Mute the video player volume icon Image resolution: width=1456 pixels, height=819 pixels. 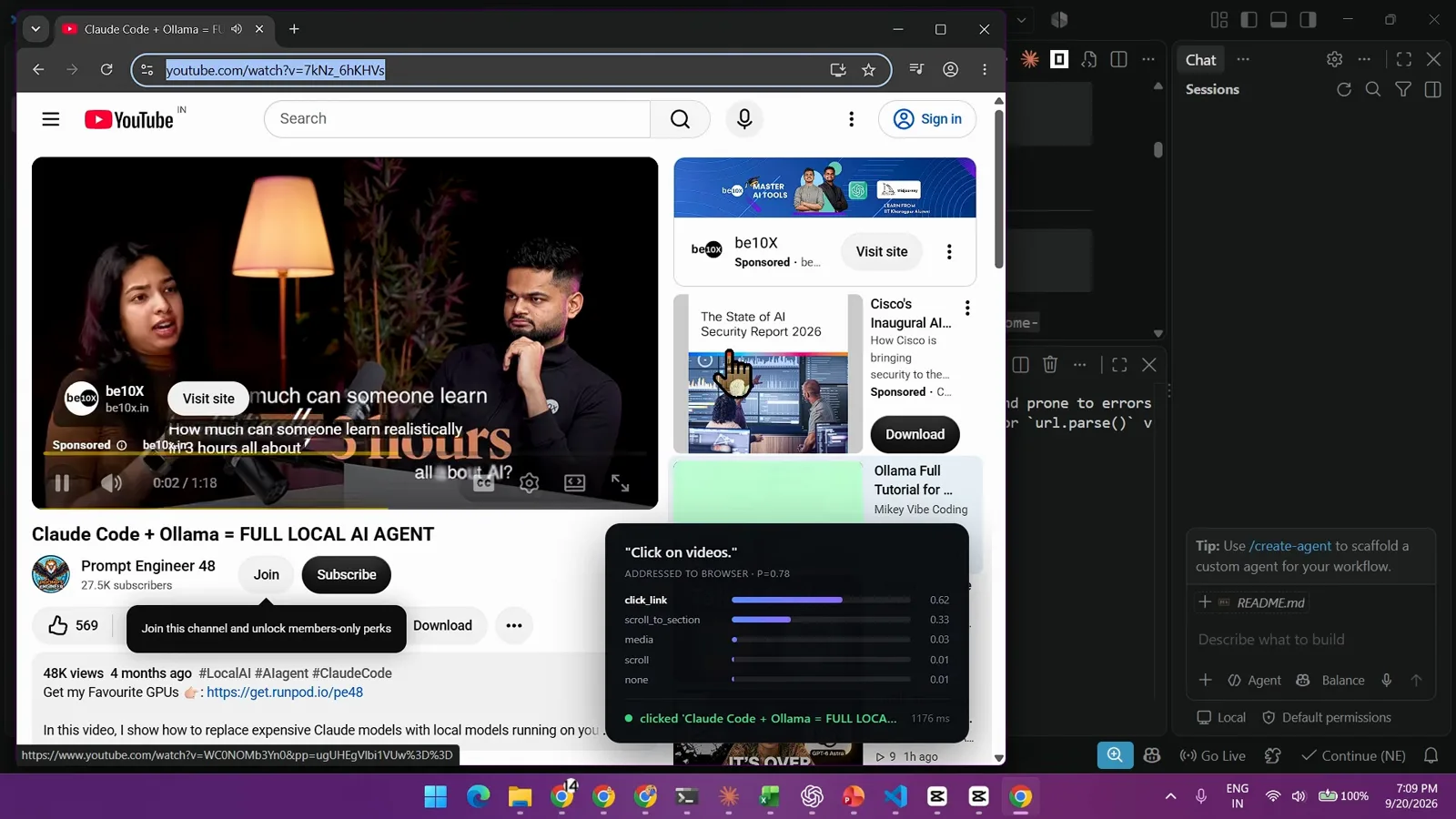[x=111, y=483]
